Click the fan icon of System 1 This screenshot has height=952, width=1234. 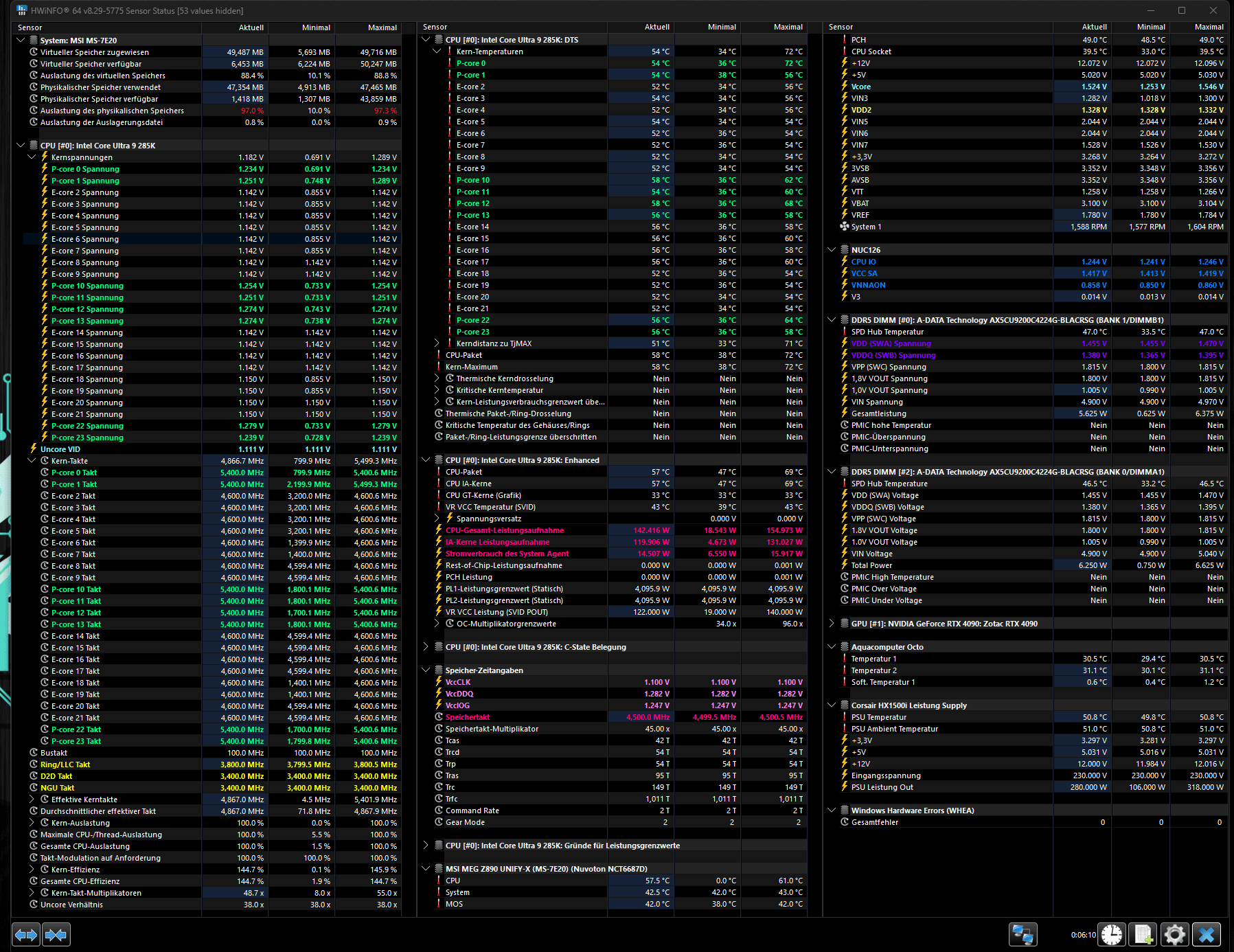[845, 227]
